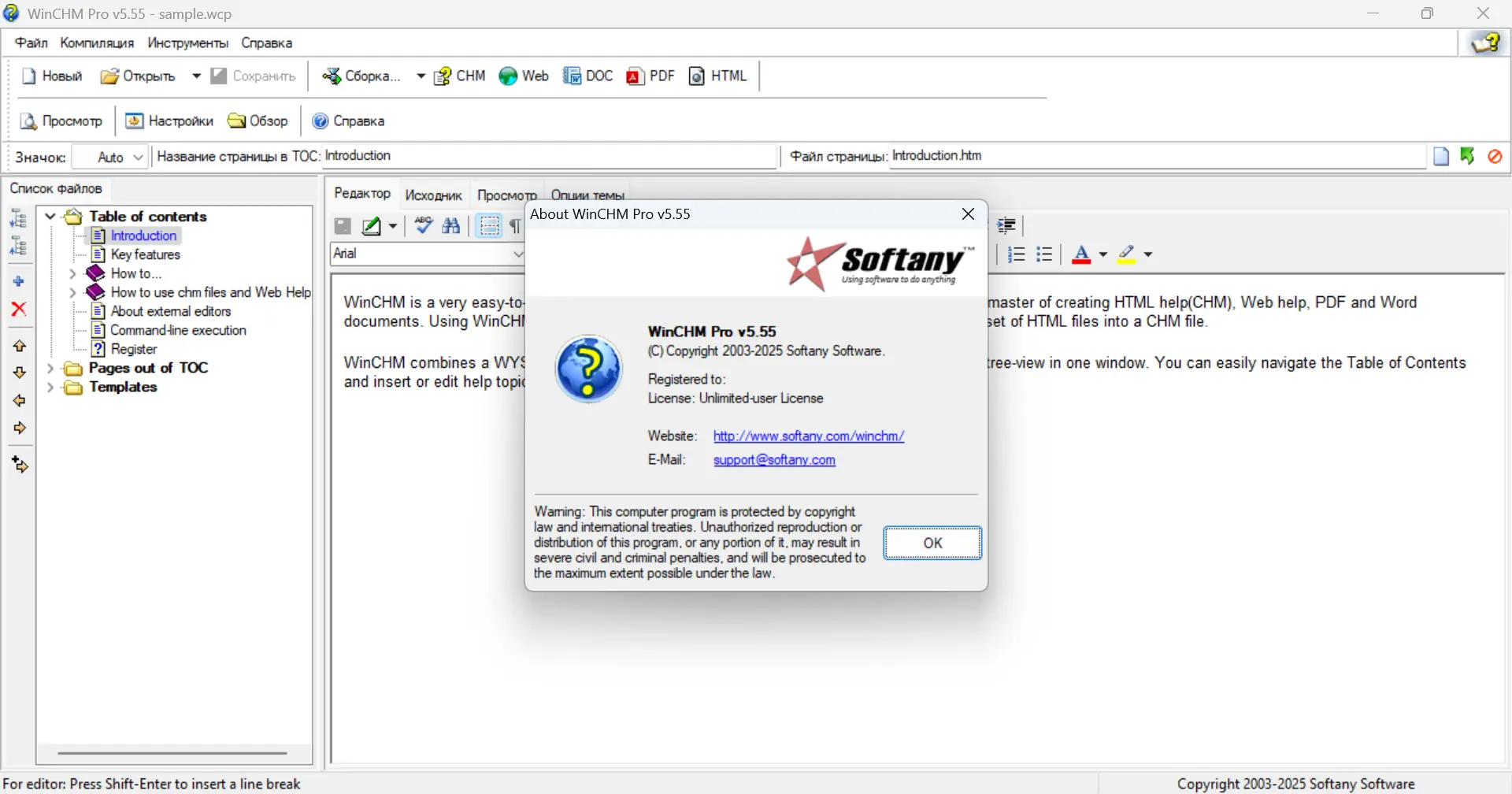Toggle the table borders display button

pos(489,226)
